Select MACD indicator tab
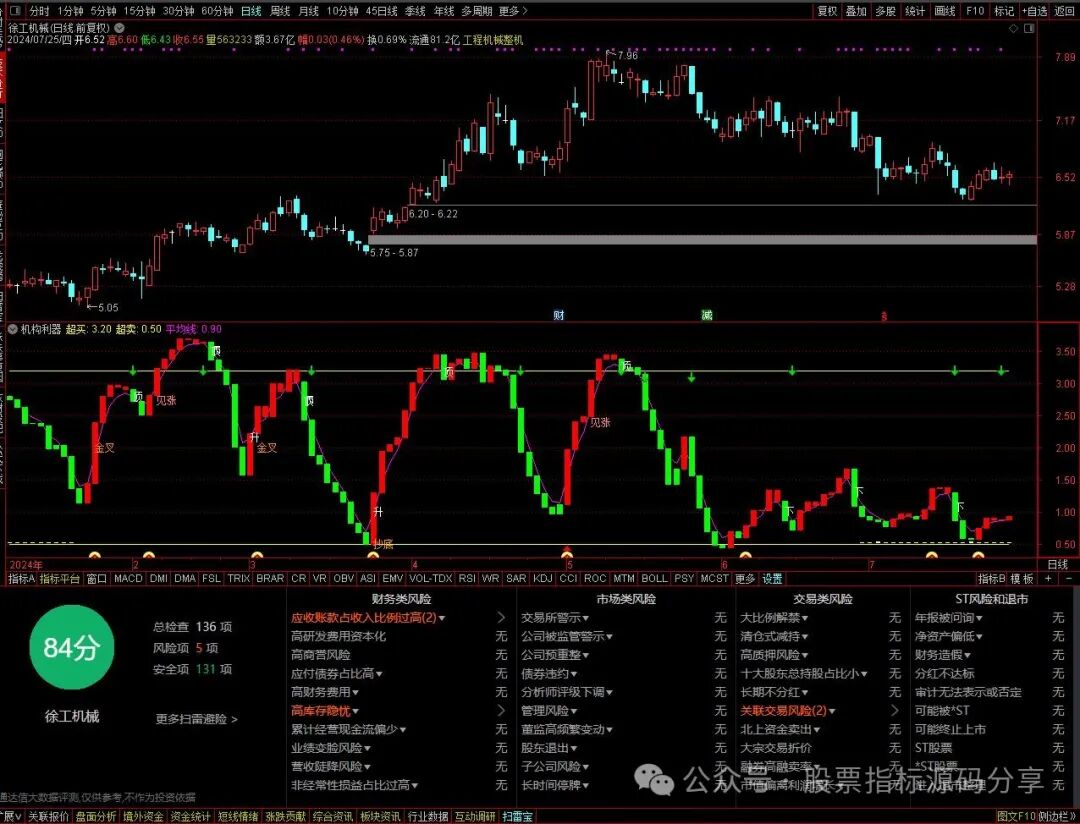 (x=128, y=579)
